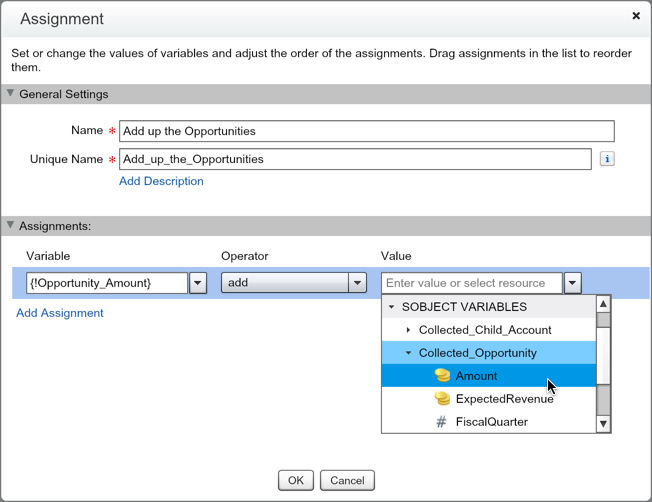Click the coins icon next to Amount

pyautogui.click(x=442, y=376)
